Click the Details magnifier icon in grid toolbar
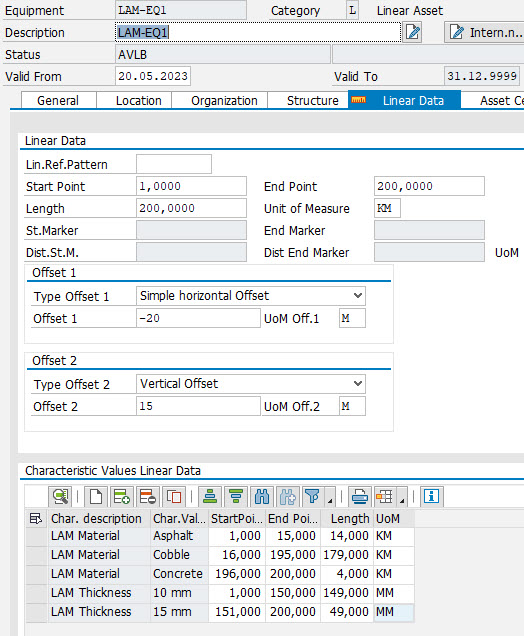 (60, 496)
